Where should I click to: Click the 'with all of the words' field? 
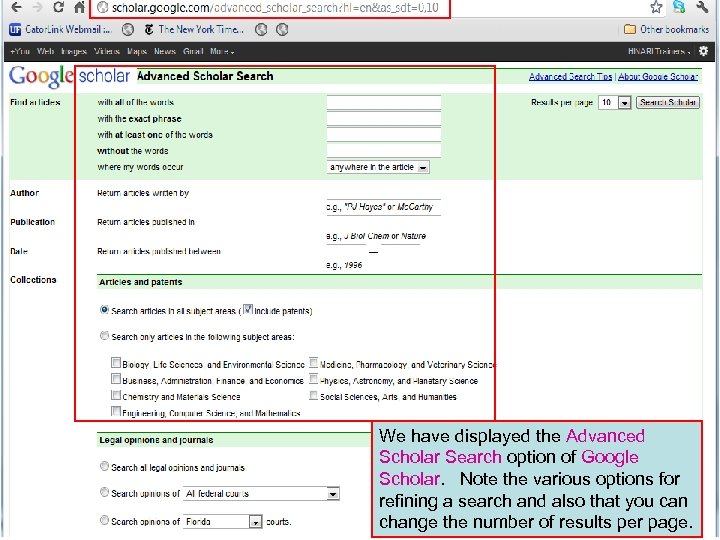[384, 102]
